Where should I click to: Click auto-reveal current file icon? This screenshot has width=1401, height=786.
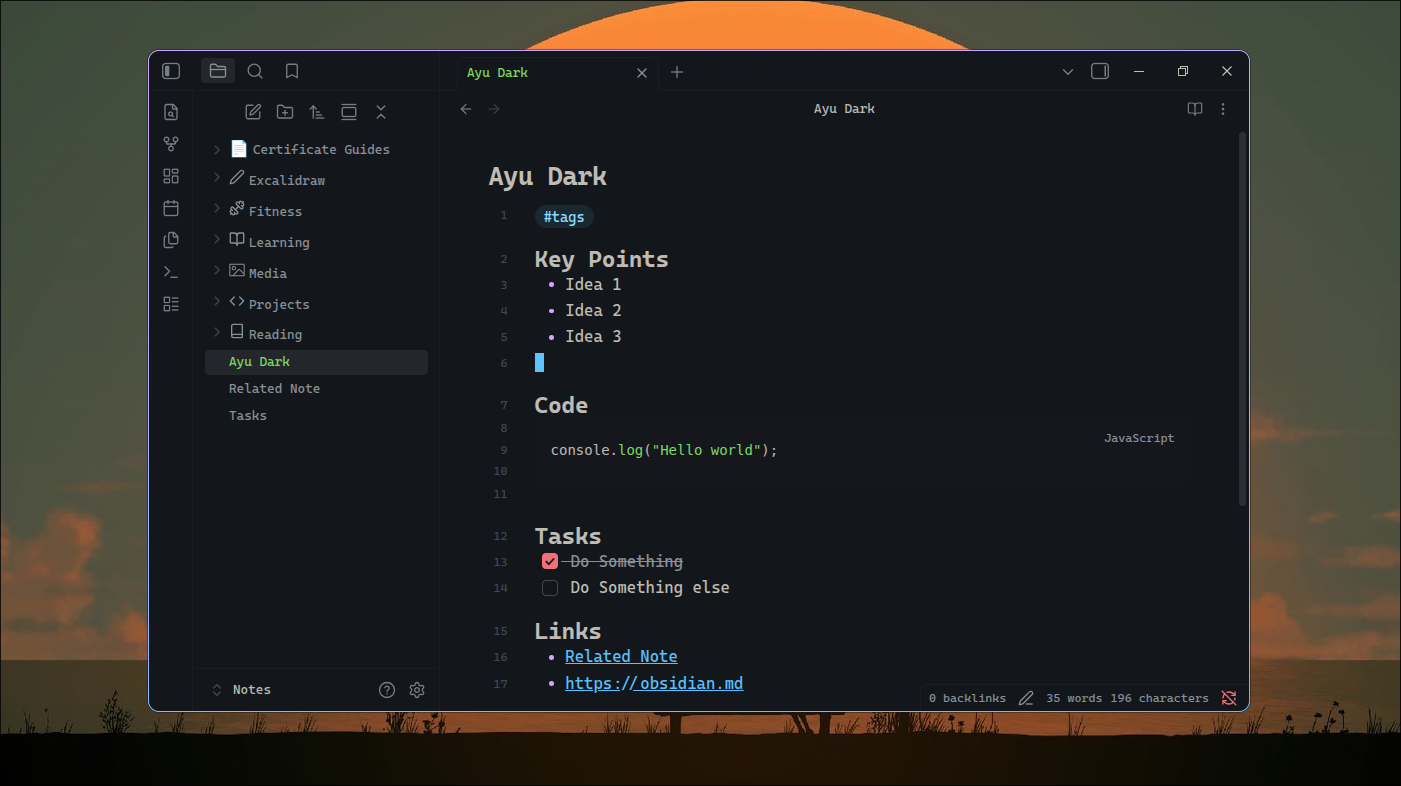pyautogui.click(x=349, y=112)
